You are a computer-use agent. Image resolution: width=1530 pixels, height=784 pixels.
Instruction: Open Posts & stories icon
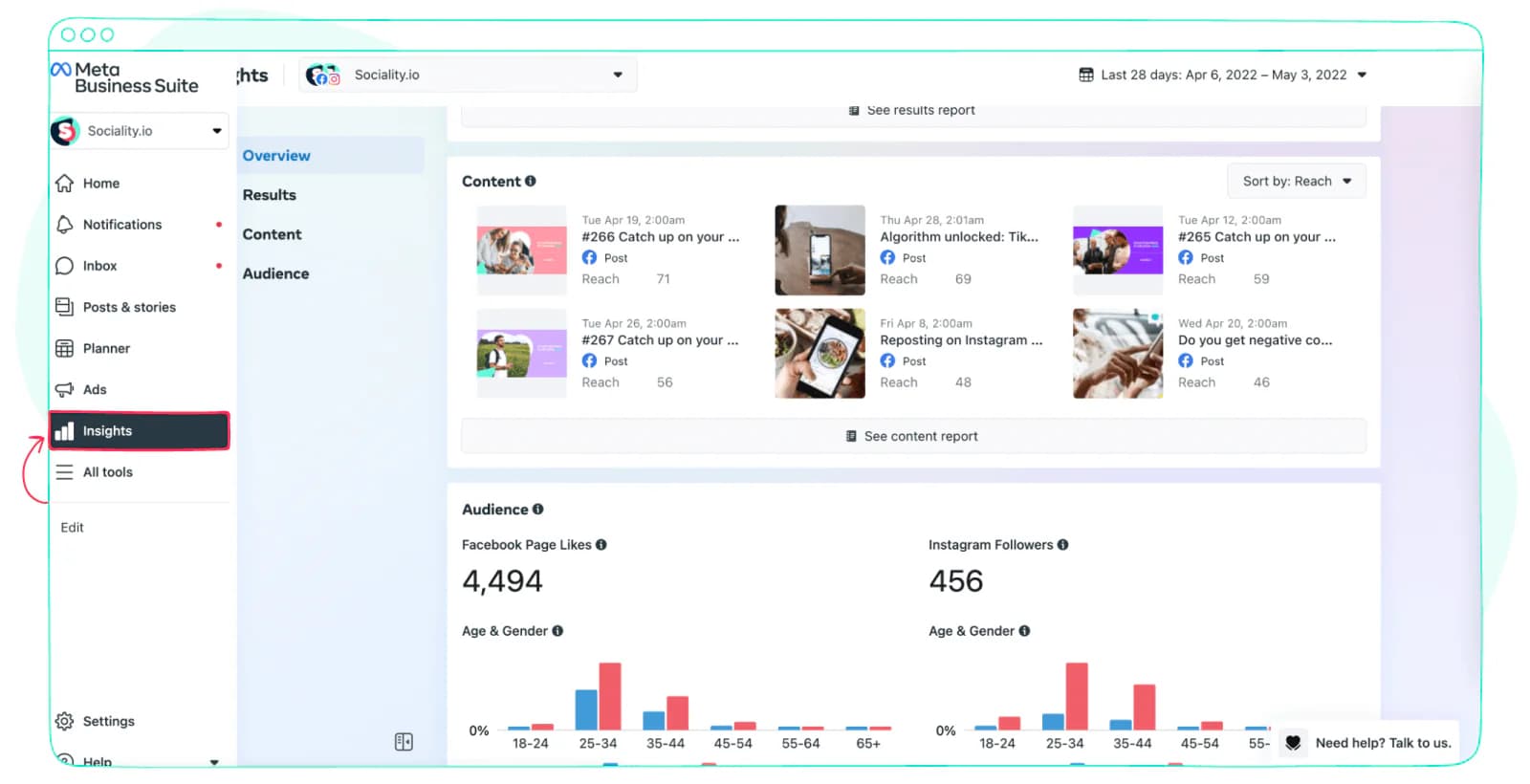click(x=64, y=307)
